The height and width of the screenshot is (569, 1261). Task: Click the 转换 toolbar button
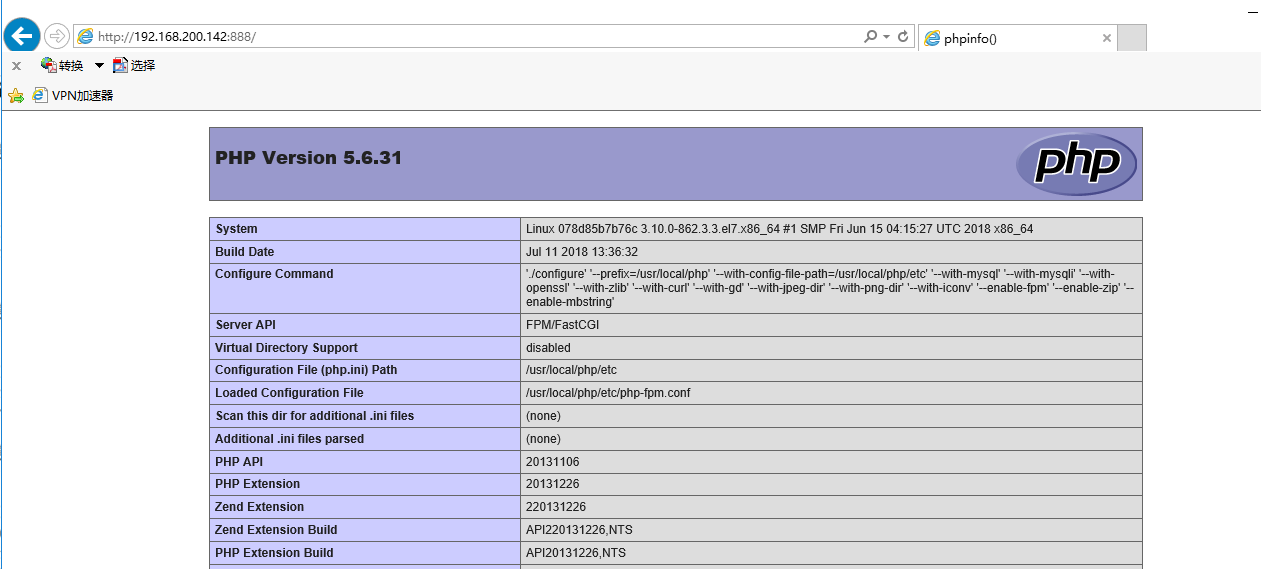tap(62, 66)
